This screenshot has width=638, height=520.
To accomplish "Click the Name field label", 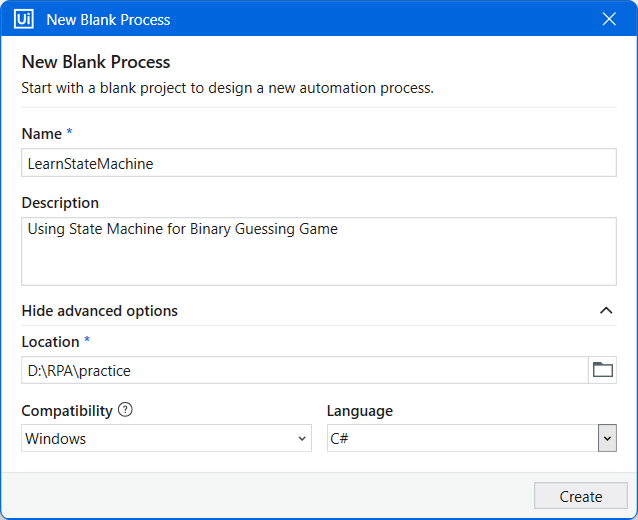I will [x=42, y=133].
